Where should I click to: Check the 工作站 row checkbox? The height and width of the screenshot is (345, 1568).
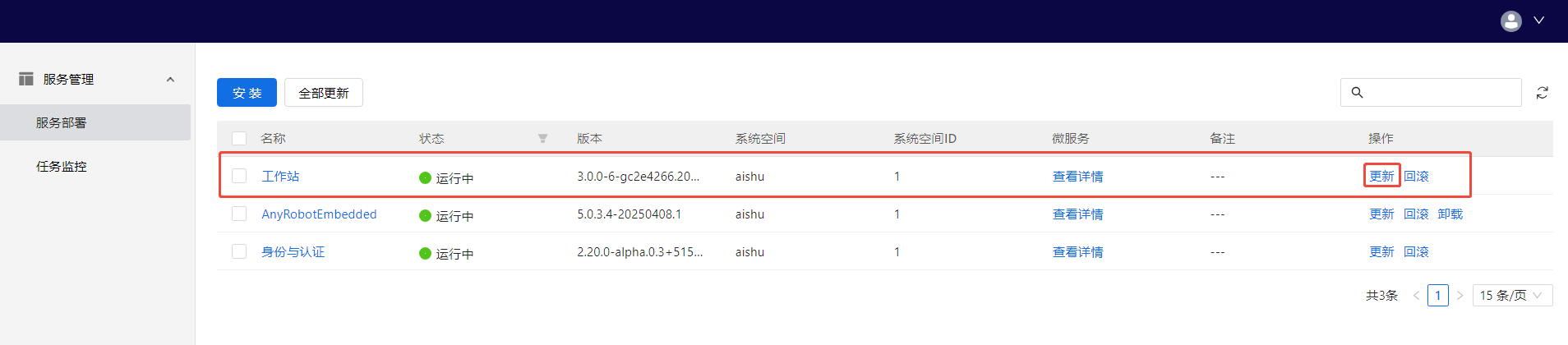point(239,176)
